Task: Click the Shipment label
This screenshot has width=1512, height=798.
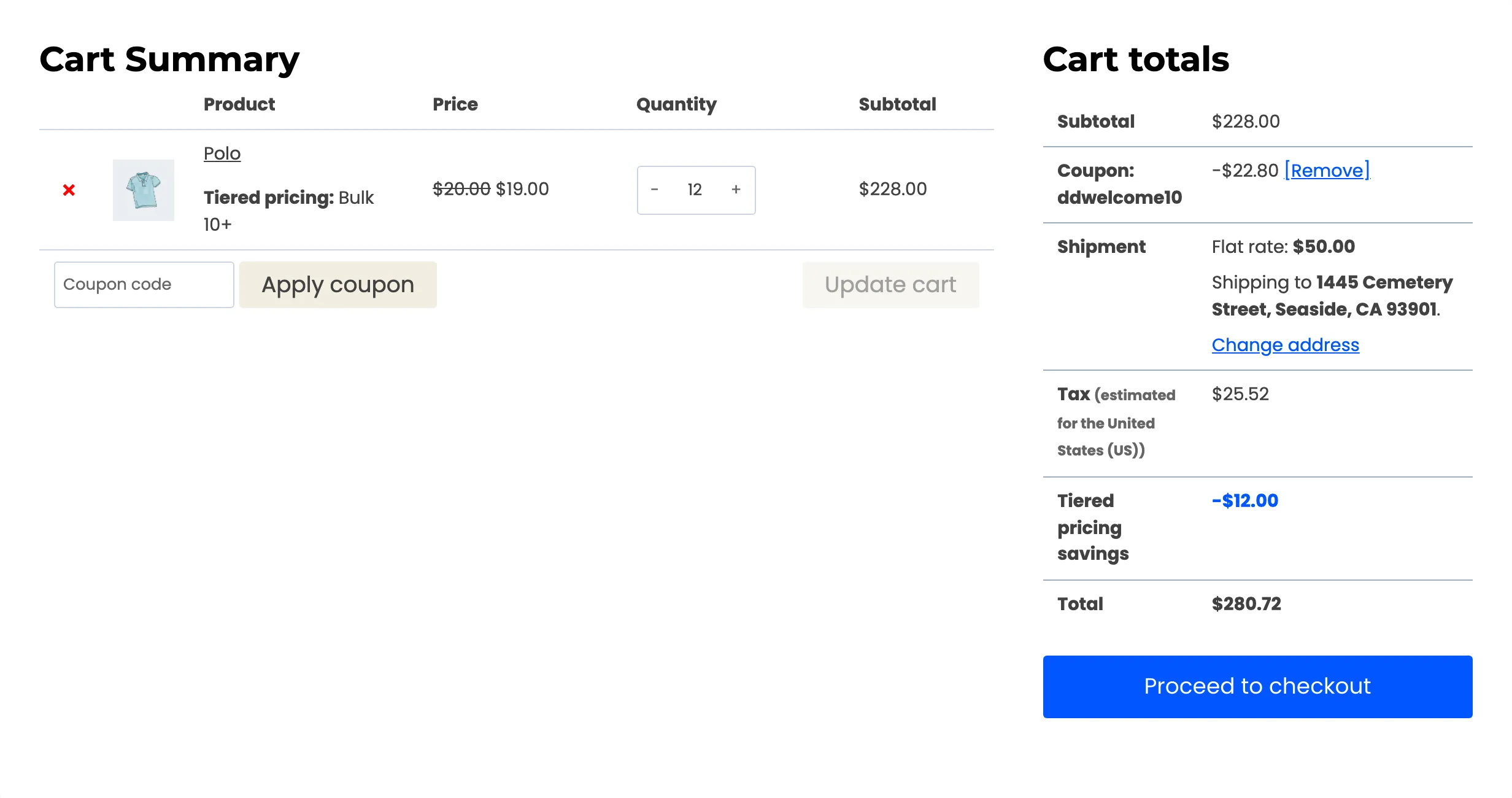Action: click(x=1101, y=247)
